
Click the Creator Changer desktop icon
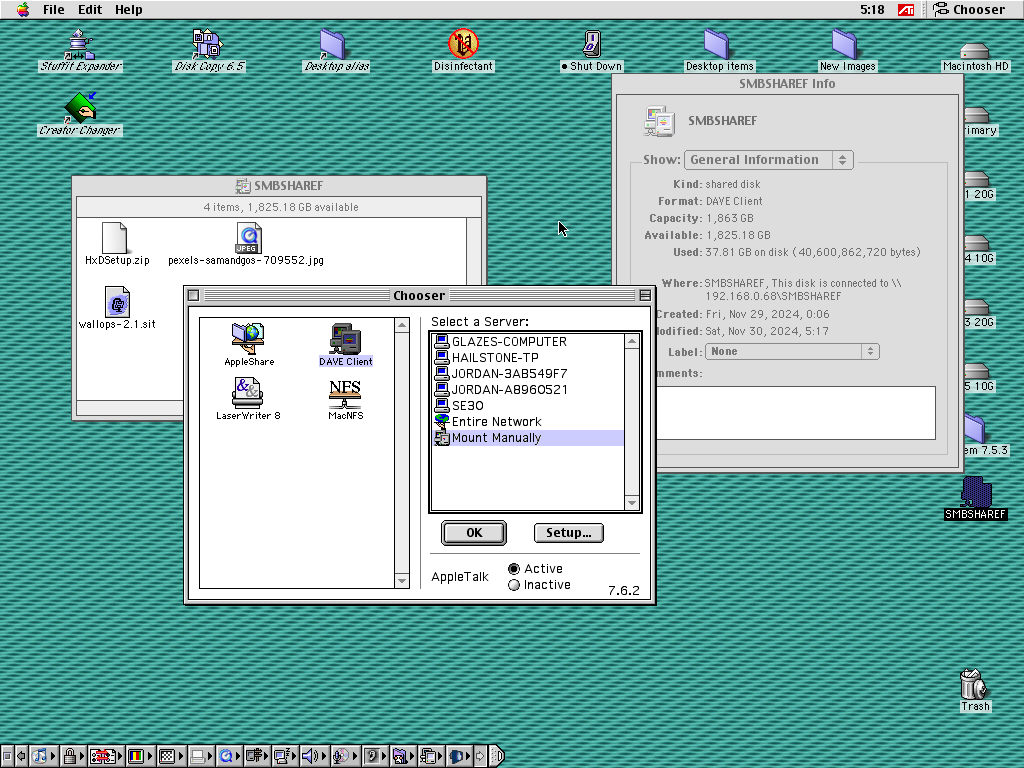coord(80,114)
